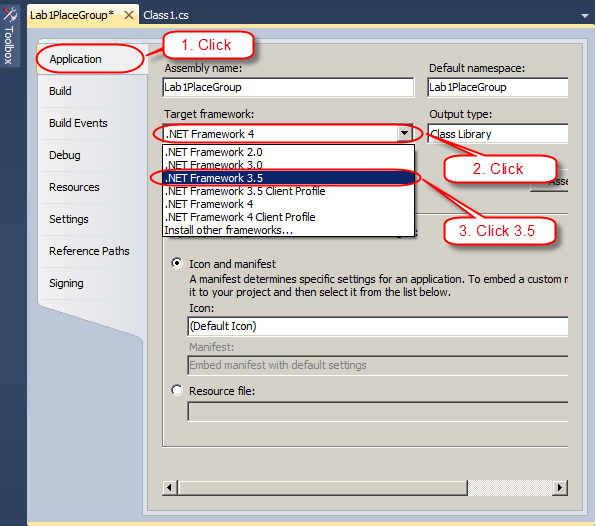
Task: Click the horizontal scrollbar thumb
Action: pyautogui.click(x=323, y=488)
